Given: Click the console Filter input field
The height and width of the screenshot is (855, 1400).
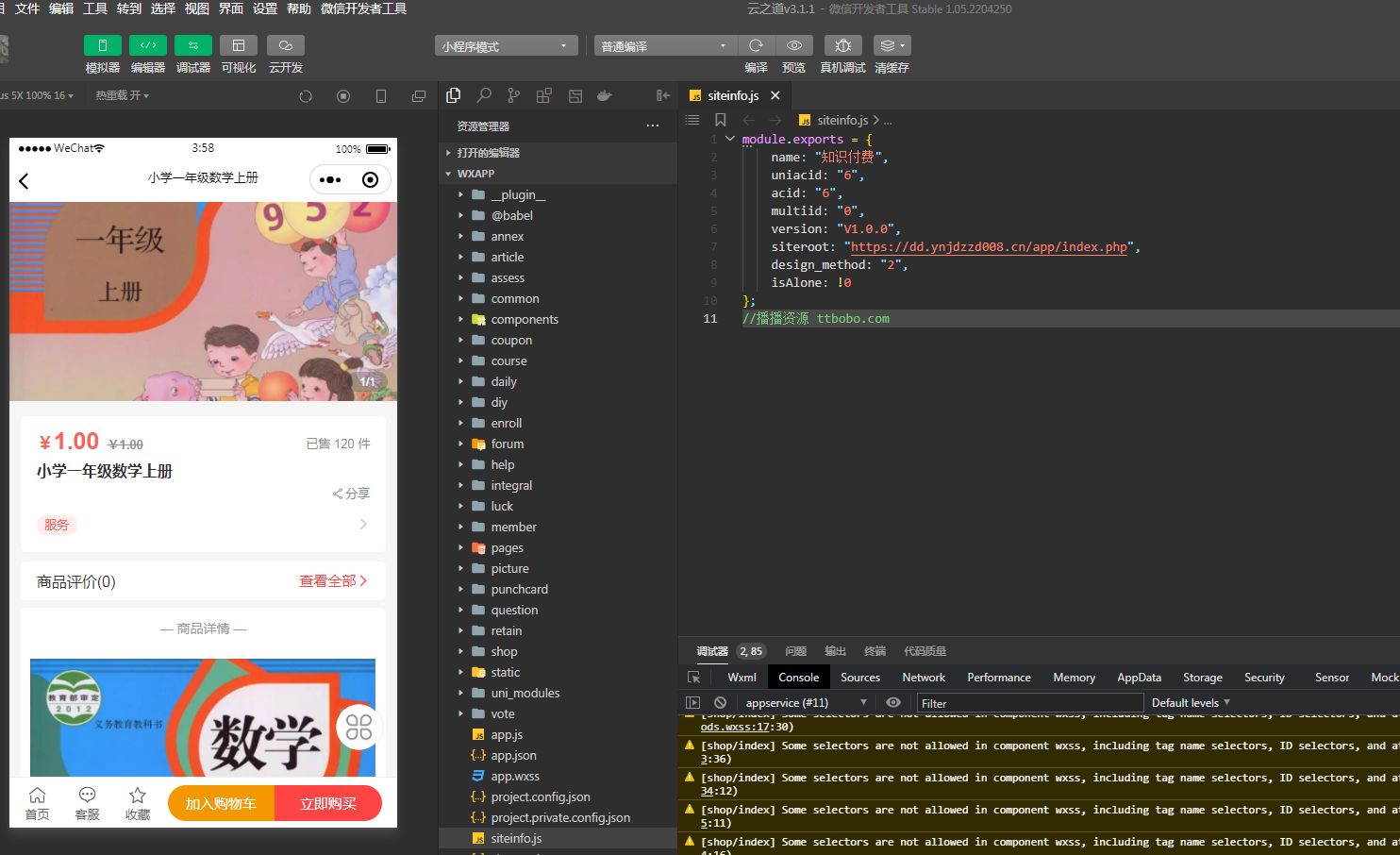Looking at the screenshot, I should pos(1030,703).
